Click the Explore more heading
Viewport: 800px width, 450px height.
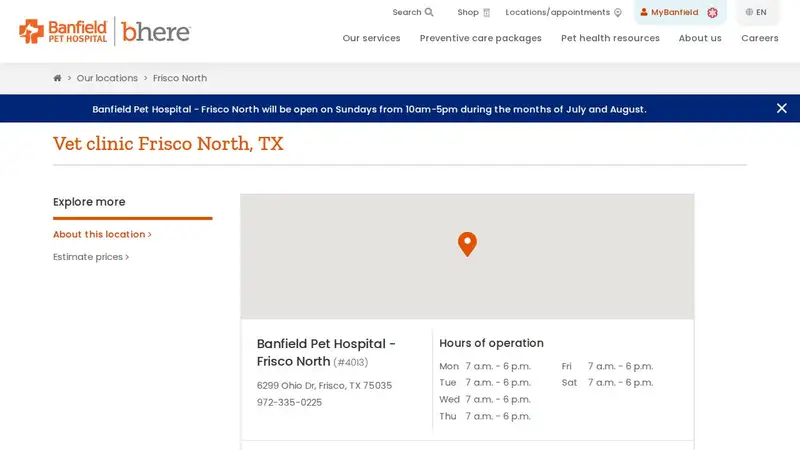pos(89,202)
